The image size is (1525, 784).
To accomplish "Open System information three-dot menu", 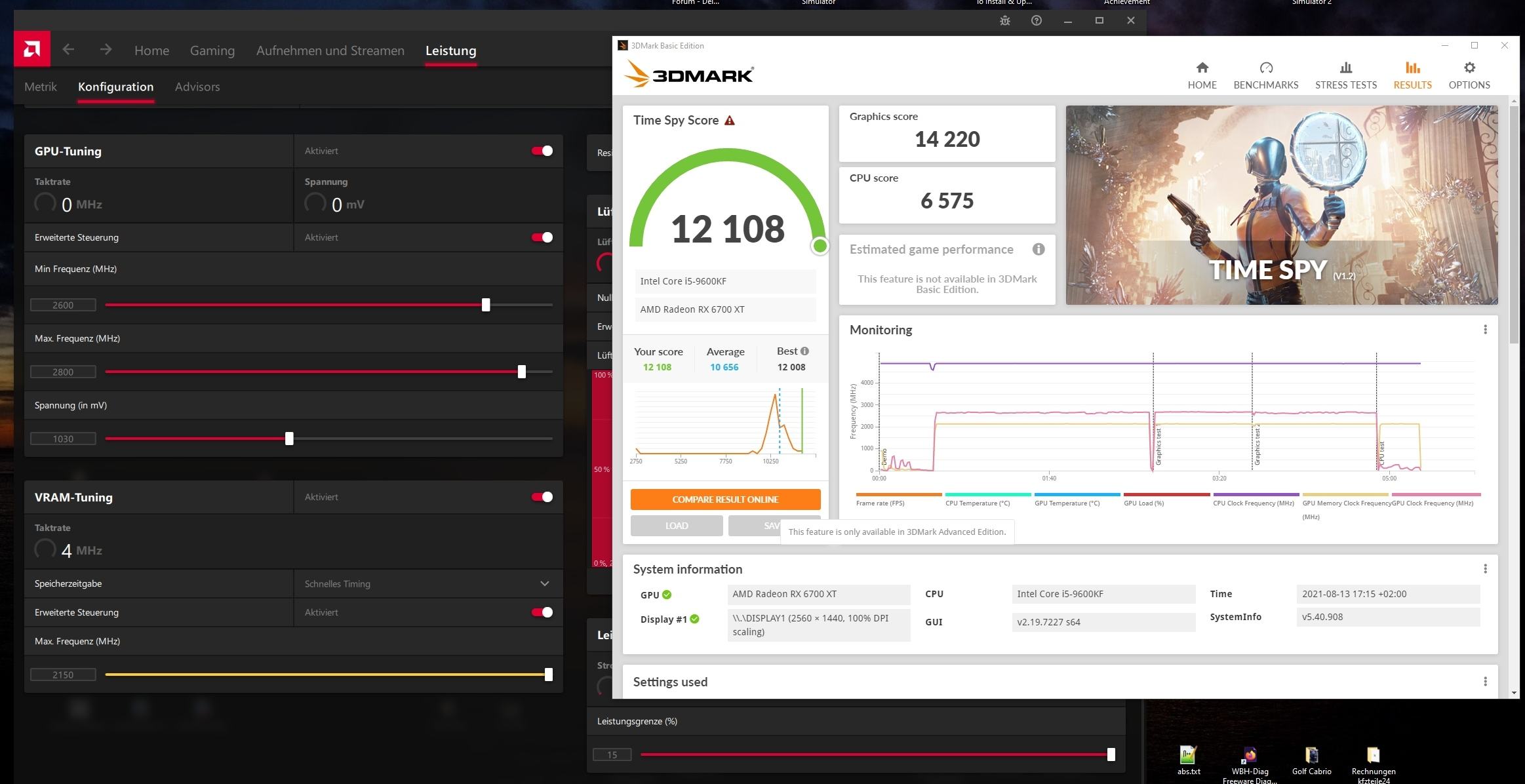I will (1485, 569).
